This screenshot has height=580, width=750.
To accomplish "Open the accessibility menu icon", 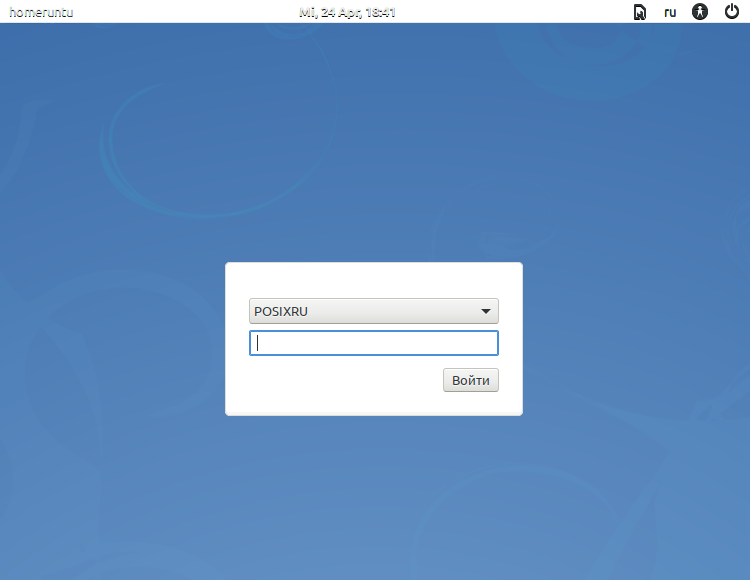I will pos(700,11).
